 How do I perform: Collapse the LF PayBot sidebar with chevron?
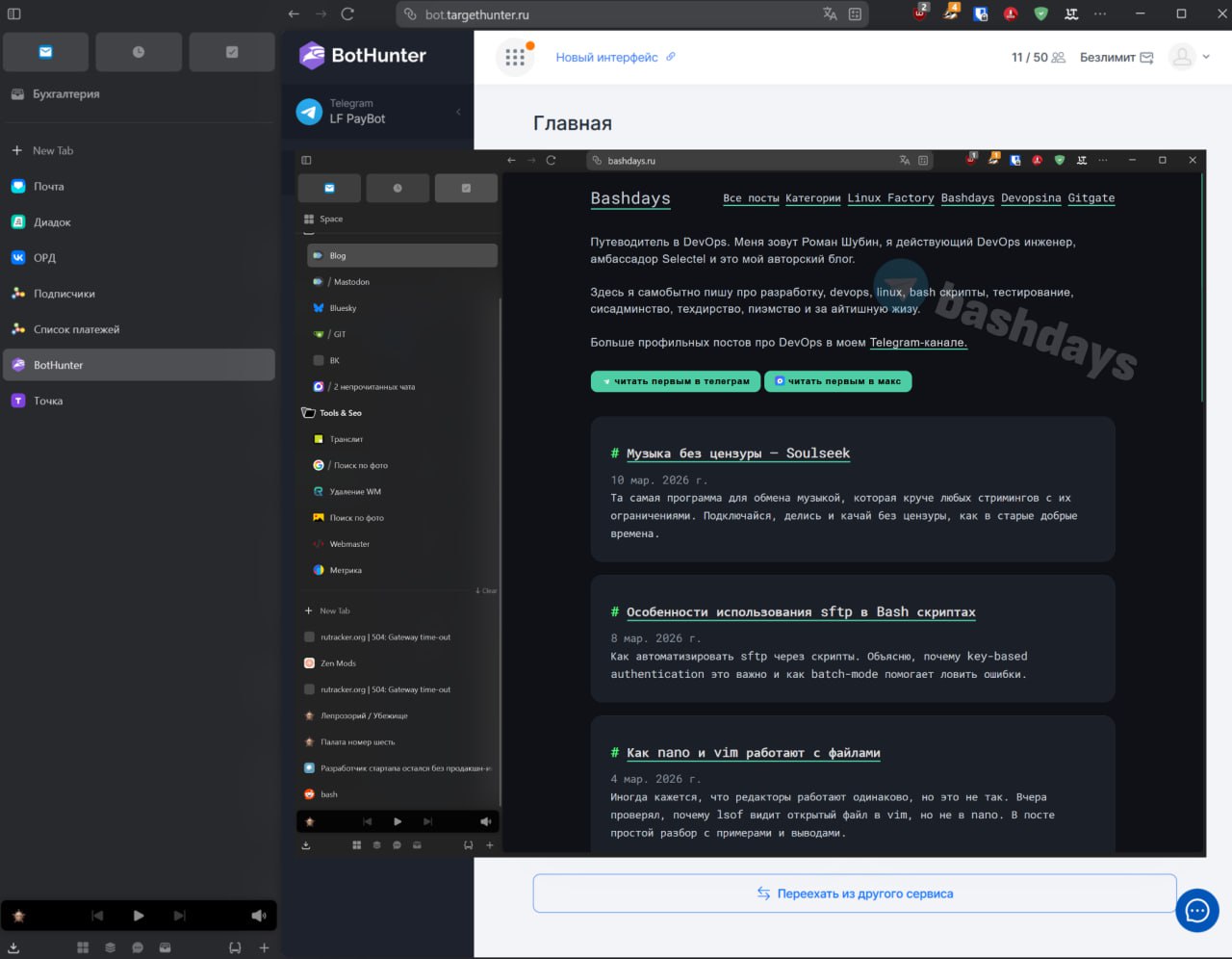[x=458, y=112]
